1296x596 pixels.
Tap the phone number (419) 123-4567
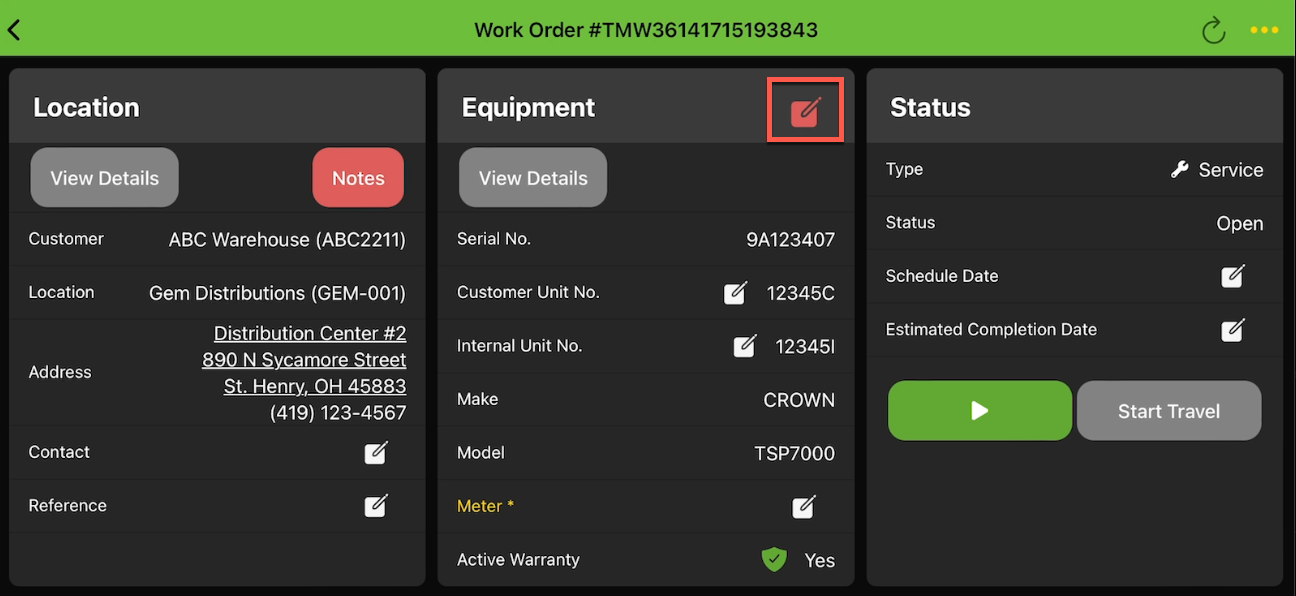pos(338,413)
